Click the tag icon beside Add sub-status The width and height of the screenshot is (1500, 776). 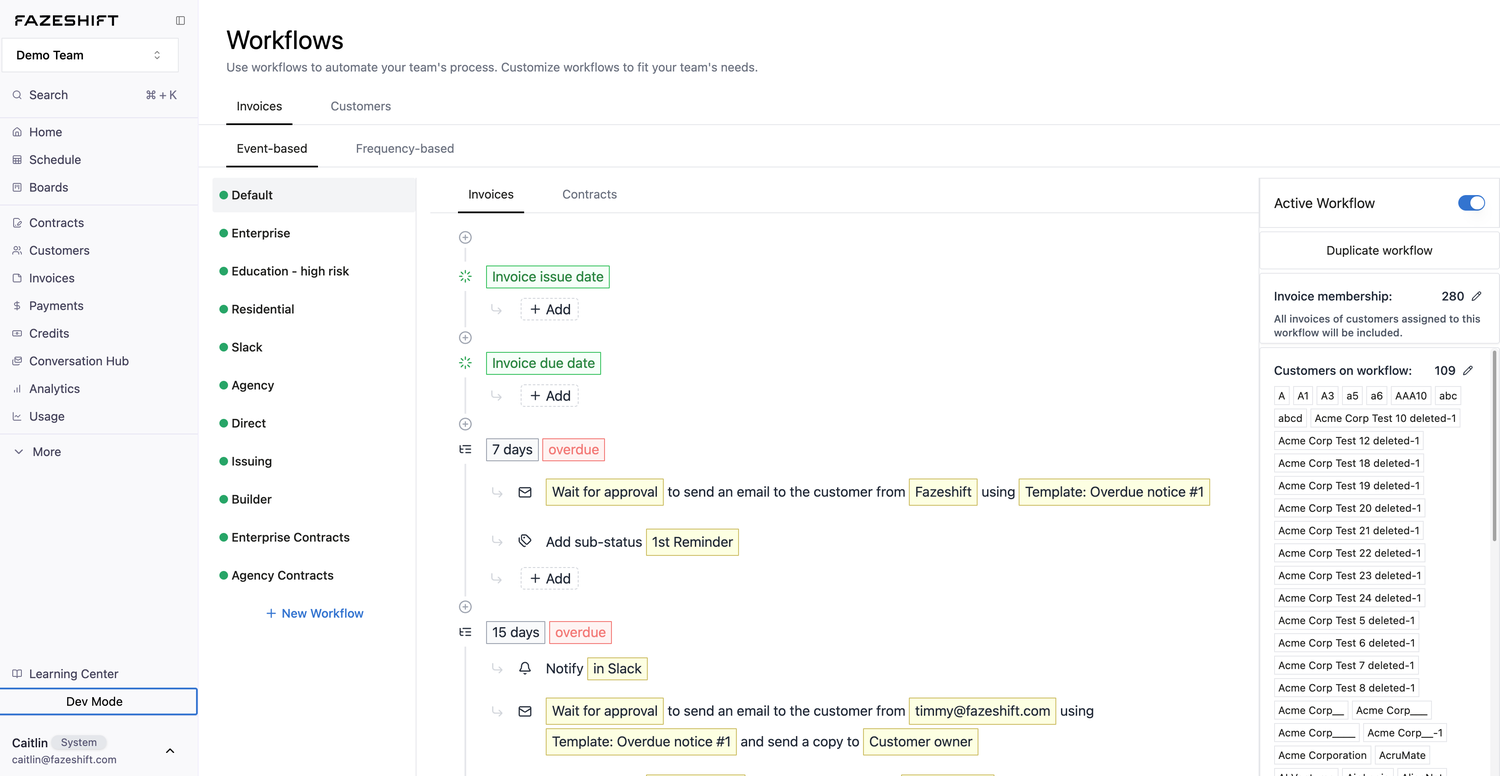[525, 541]
